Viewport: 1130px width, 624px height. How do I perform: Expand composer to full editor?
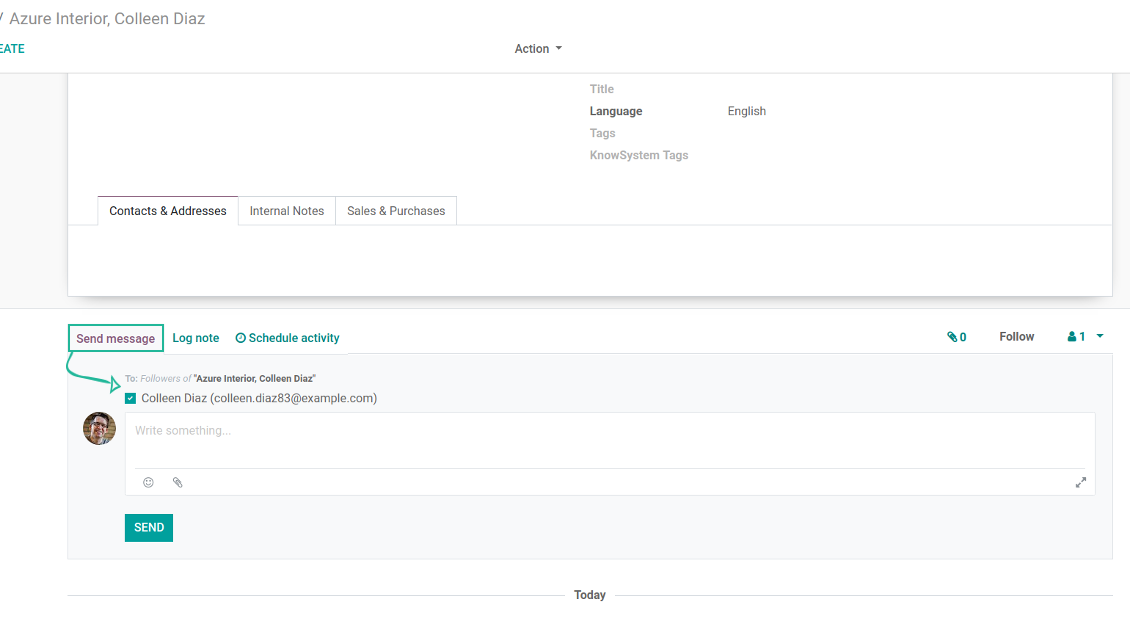[x=1080, y=482]
